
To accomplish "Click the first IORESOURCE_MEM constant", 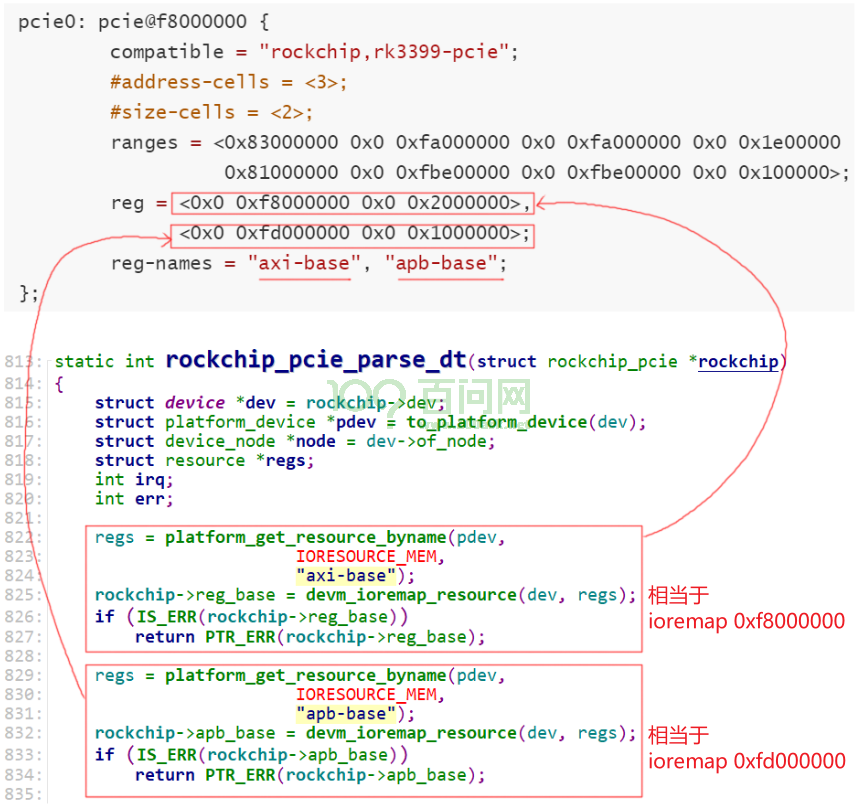I will pos(366,556).
